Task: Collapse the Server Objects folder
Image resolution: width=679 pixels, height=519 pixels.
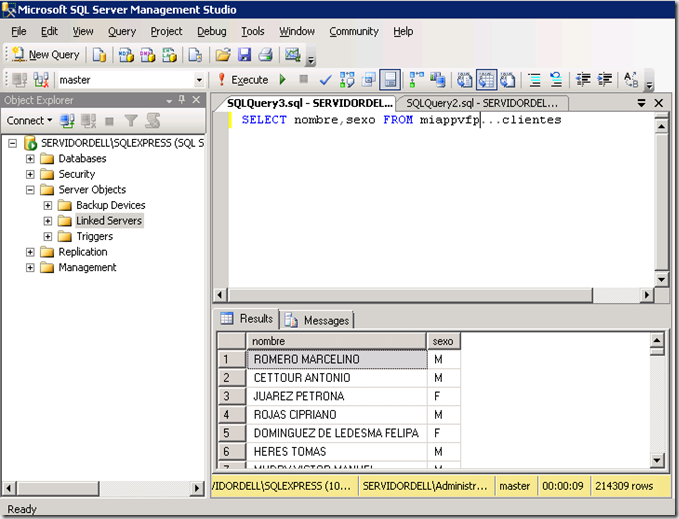Action: tap(30, 190)
